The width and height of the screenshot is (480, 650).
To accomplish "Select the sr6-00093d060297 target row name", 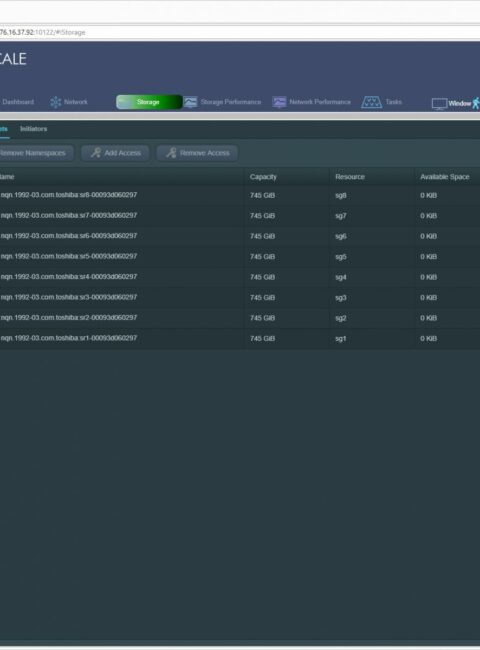I will click(x=69, y=235).
